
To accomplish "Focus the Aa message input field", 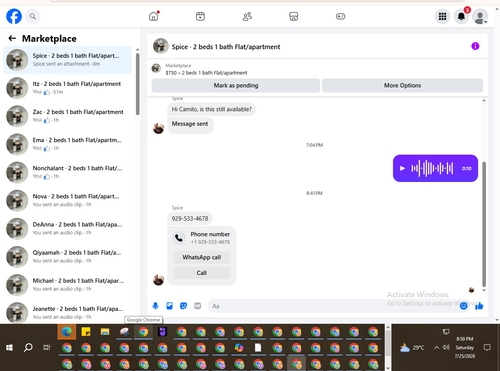I will pyautogui.click(x=333, y=306).
